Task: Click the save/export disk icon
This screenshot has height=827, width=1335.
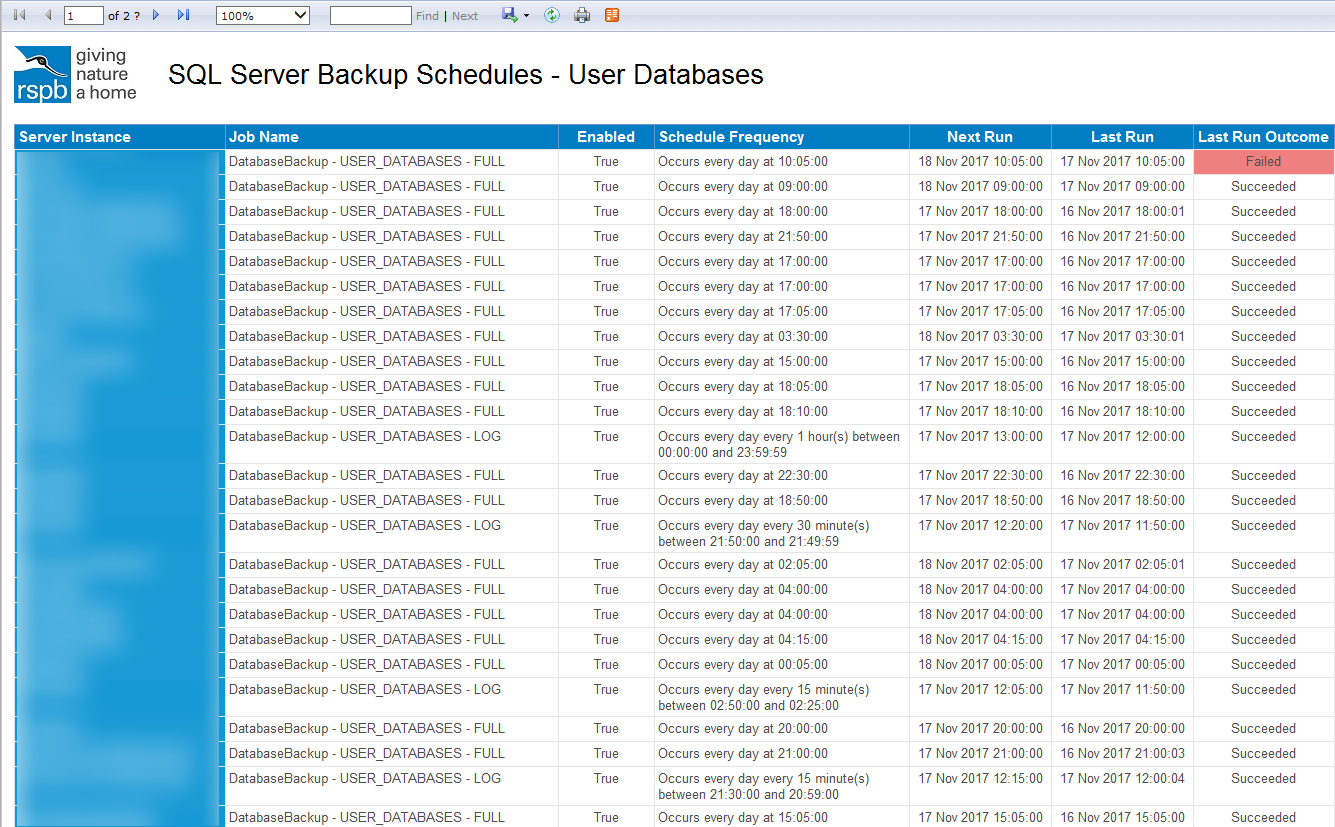Action: 508,15
